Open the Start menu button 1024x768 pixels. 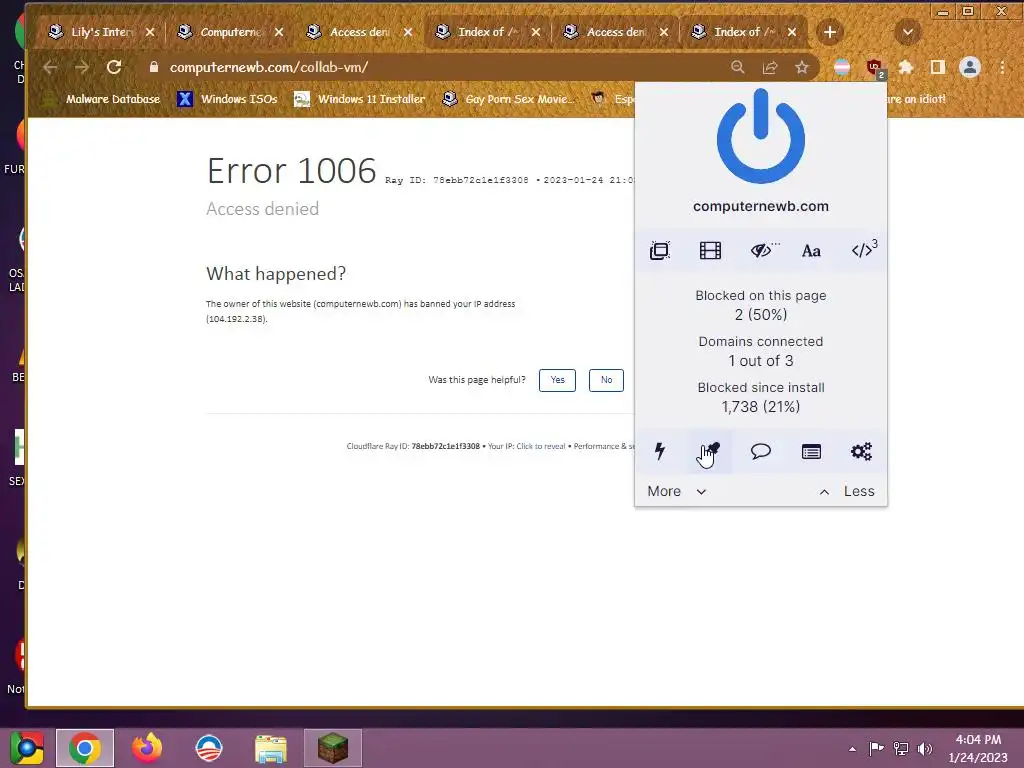click(x=26, y=748)
